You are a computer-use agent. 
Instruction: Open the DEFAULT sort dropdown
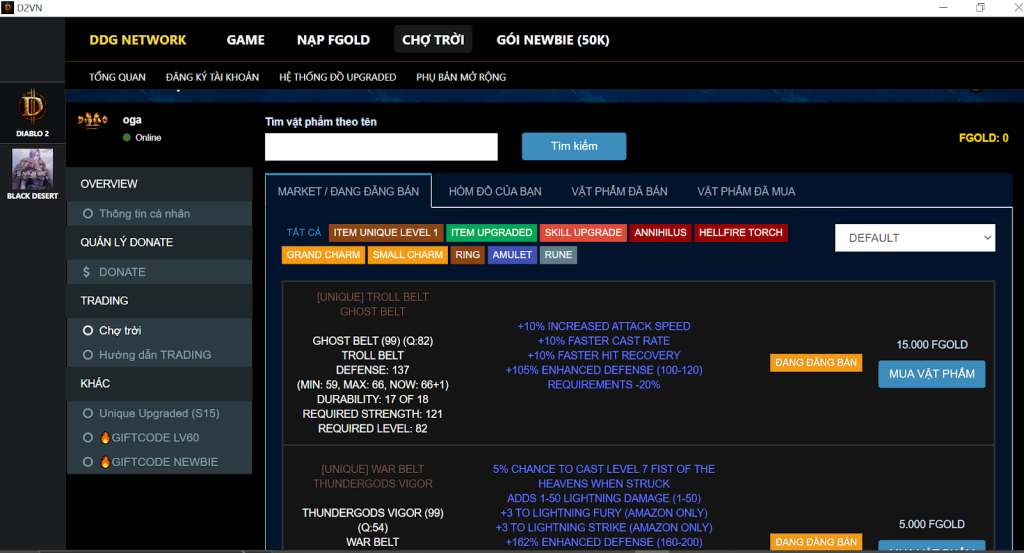coord(915,238)
